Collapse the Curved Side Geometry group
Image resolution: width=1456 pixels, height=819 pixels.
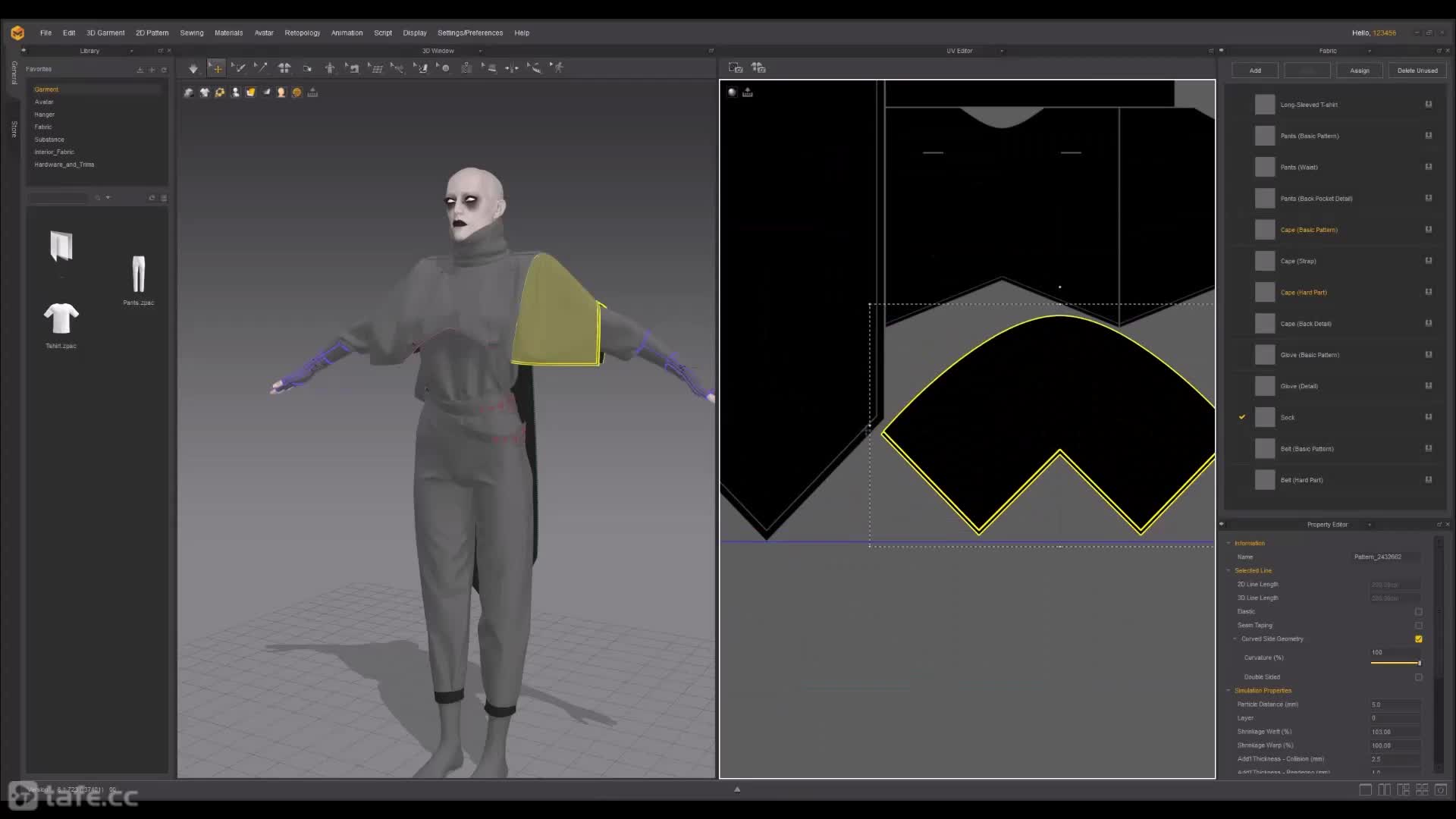(1235, 639)
